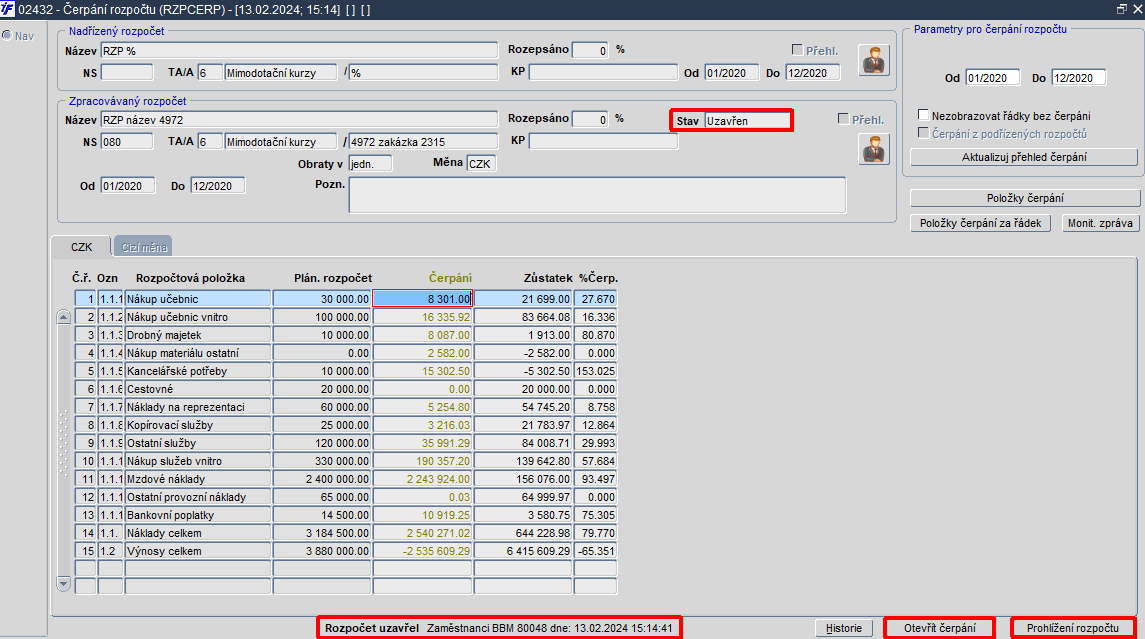Viewport: 1145px width, 639px height.
Task: Toggle Nezobrazovat řádky bez čerpání checkbox
Action: pyautogui.click(x=924, y=115)
